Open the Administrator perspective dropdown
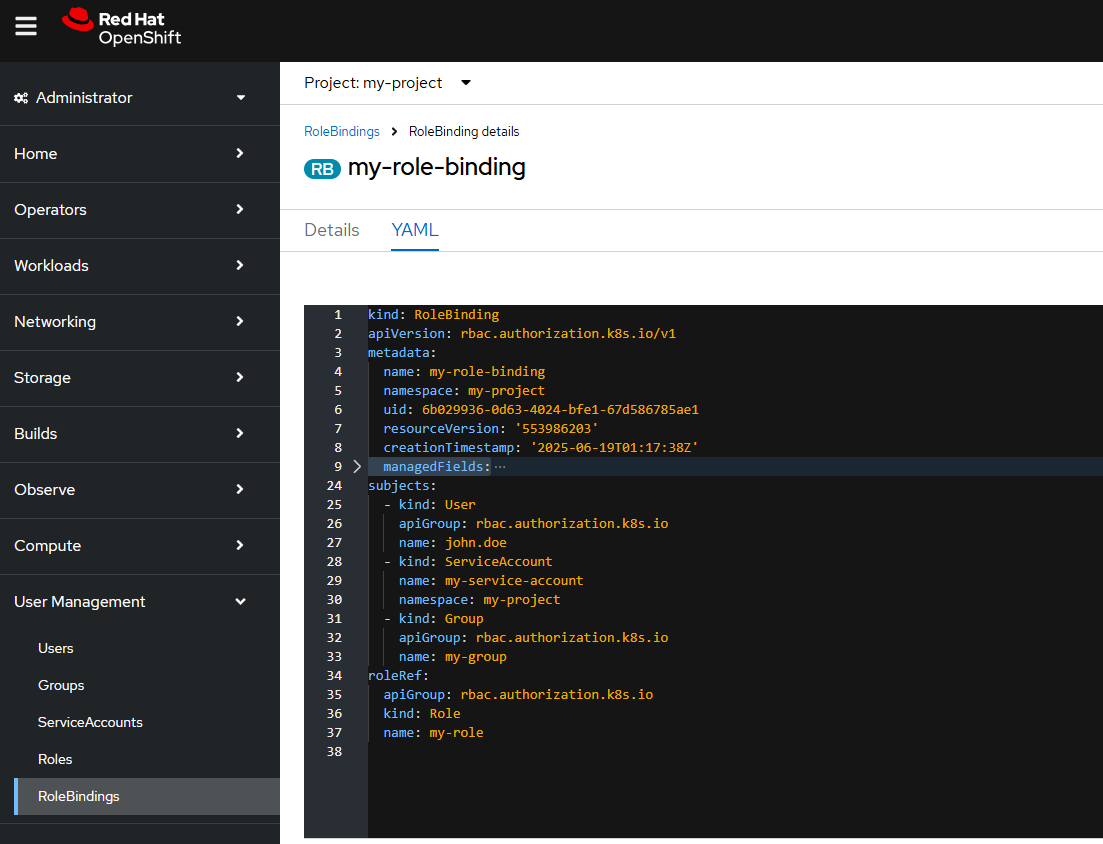Image resolution: width=1103 pixels, height=844 pixels. pyautogui.click(x=140, y=98)
